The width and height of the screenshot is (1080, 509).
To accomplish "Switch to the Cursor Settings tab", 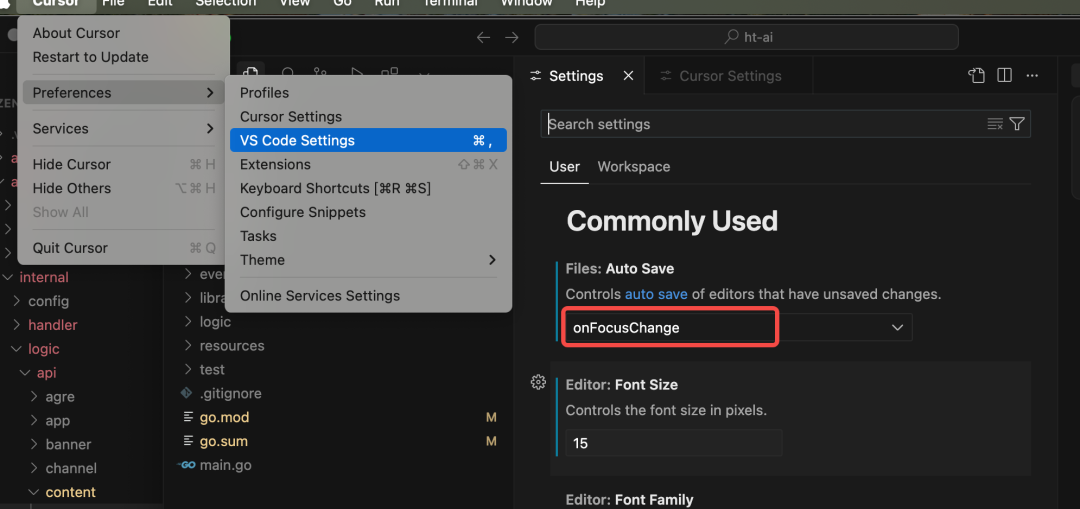I will [729, 76].
